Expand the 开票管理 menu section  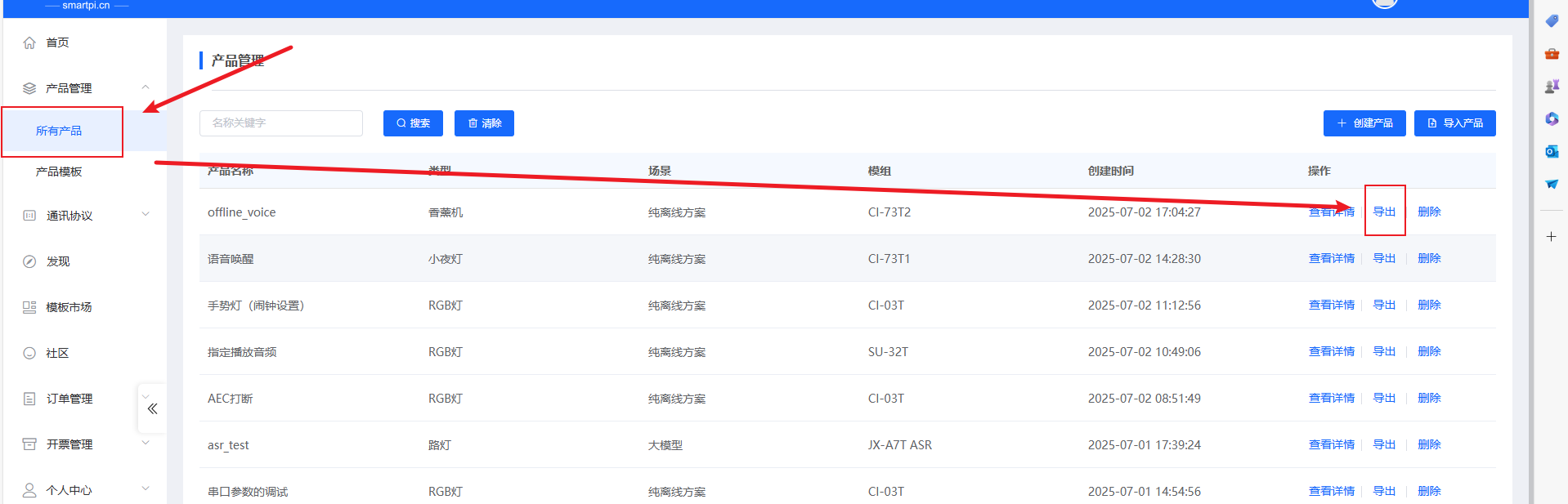[x=146, y=444]
